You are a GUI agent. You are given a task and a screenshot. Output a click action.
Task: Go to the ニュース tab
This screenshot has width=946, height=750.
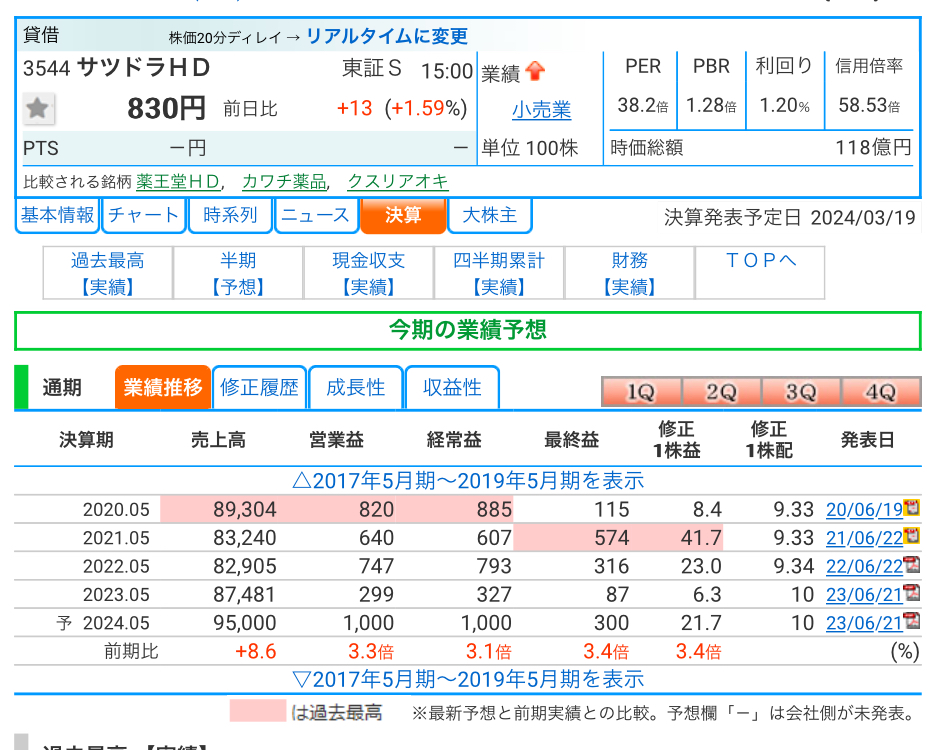pyautogui.click(x=316, y=215)
